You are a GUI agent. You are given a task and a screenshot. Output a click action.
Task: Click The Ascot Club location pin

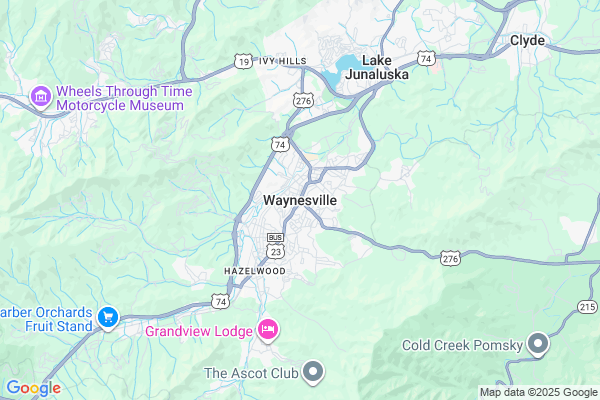coord(313,372)
